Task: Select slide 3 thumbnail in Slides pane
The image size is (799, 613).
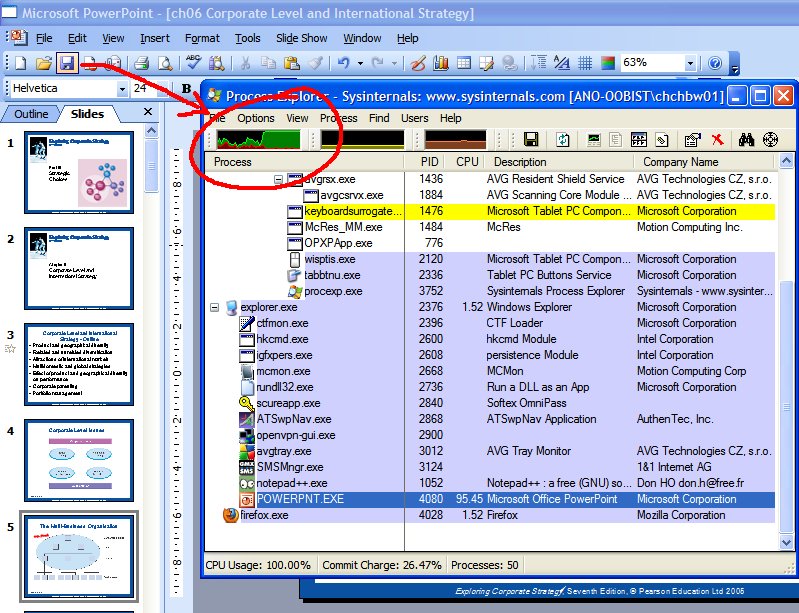Action: pos(79,364)
